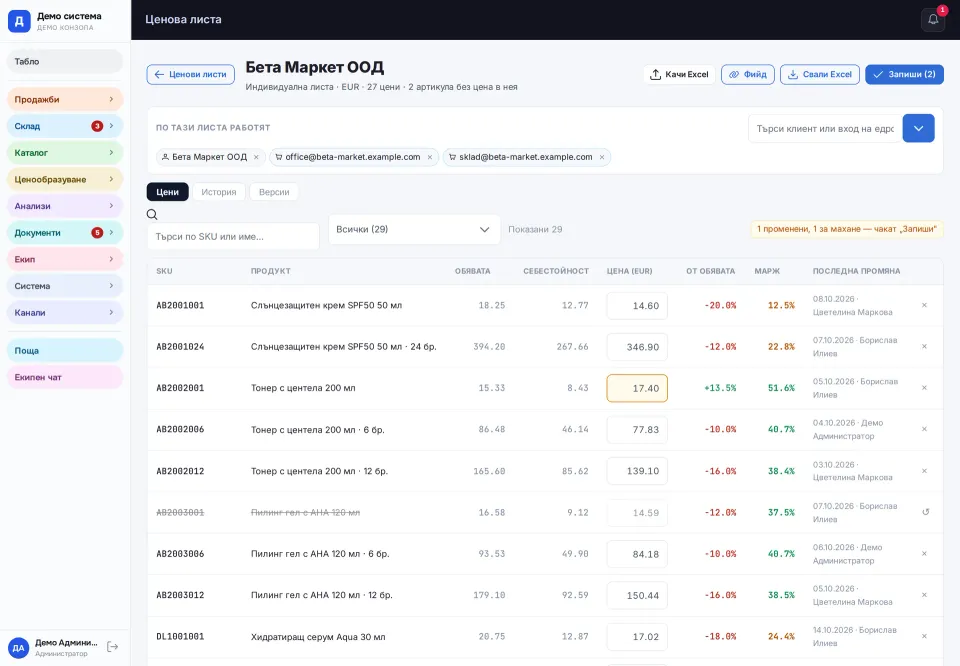Switch to the Цени tab
The width and height of the screenshot is (960, 666).
tap(168, 192)
